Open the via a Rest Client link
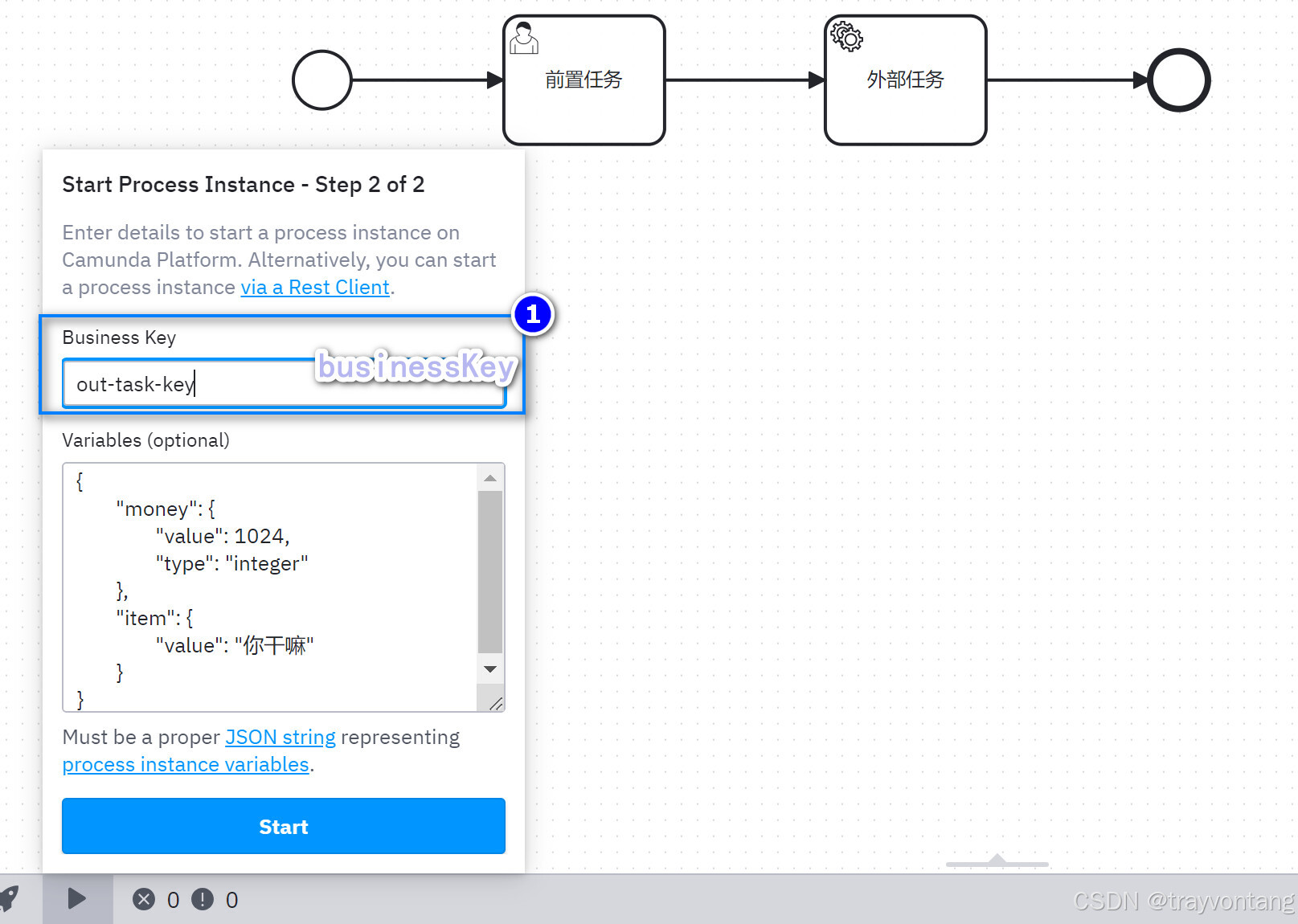 315,288
